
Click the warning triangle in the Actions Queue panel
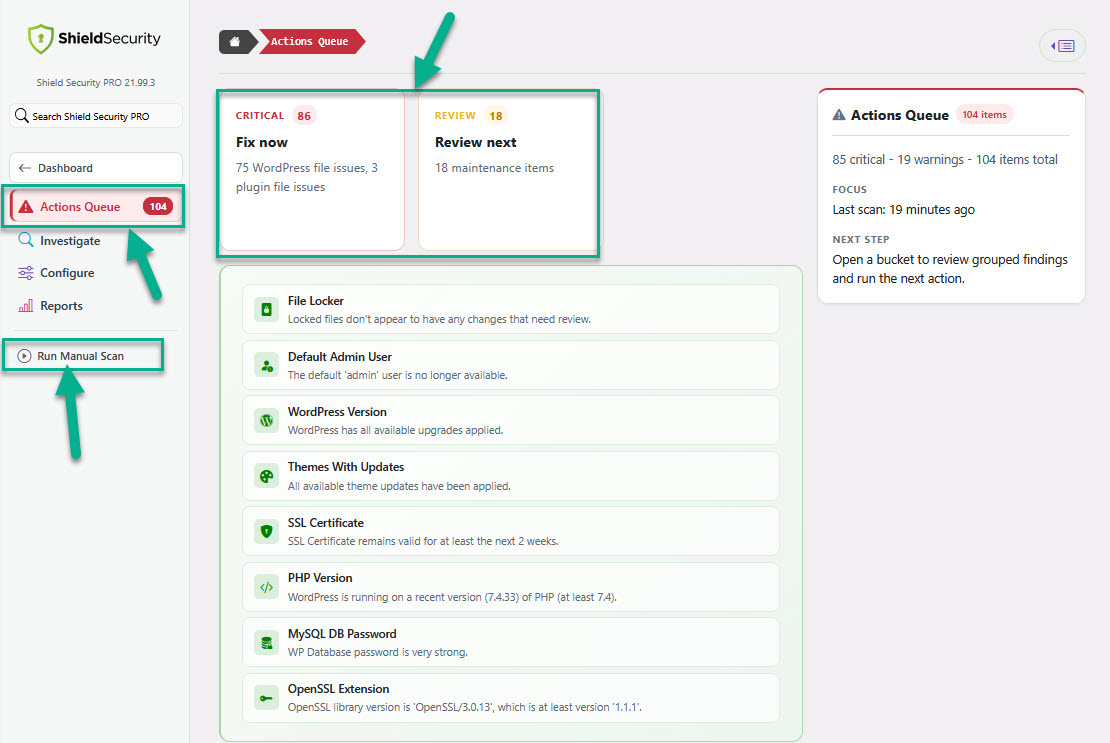(x=839, y=115)
